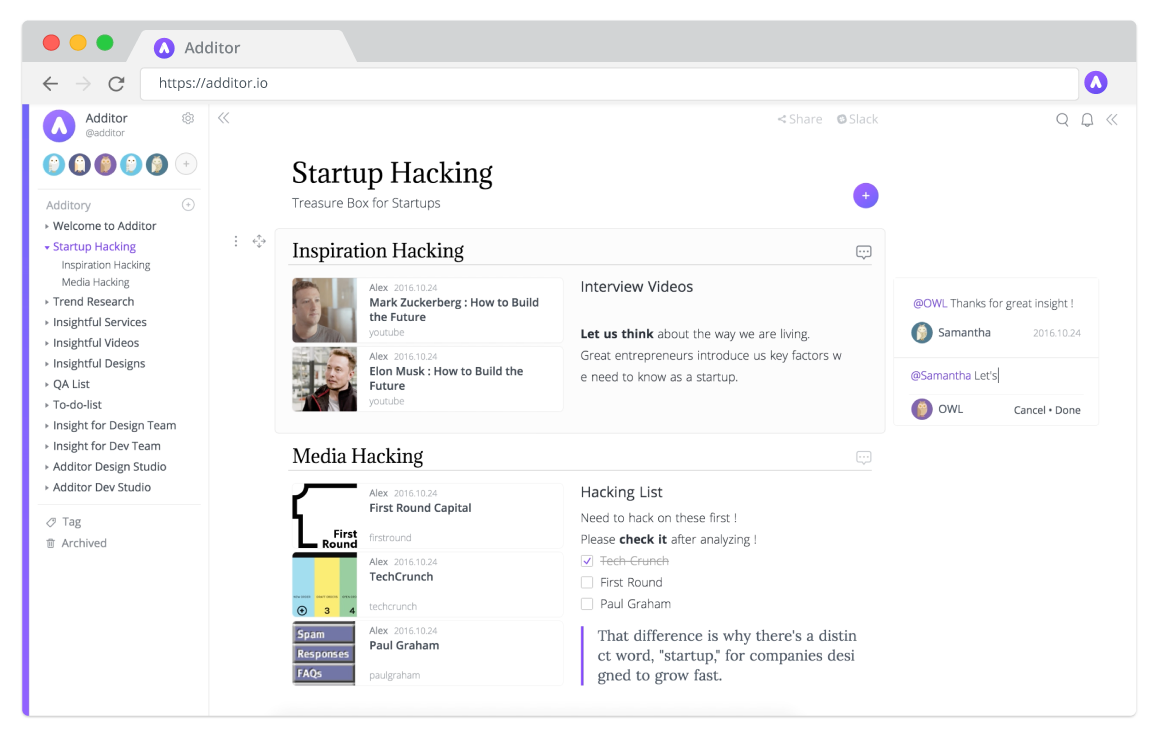Click Done to post the OWL comment
Screen dimensions: 1153x739
click(x=1068, y=409)
